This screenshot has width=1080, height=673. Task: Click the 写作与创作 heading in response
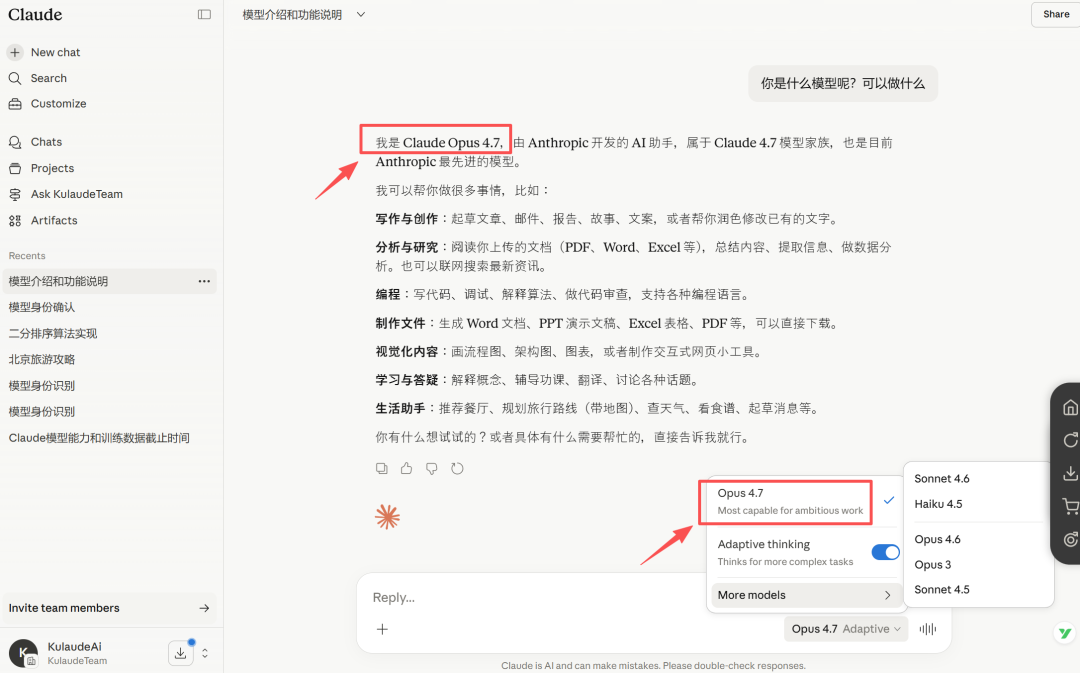tap(406, 219)
